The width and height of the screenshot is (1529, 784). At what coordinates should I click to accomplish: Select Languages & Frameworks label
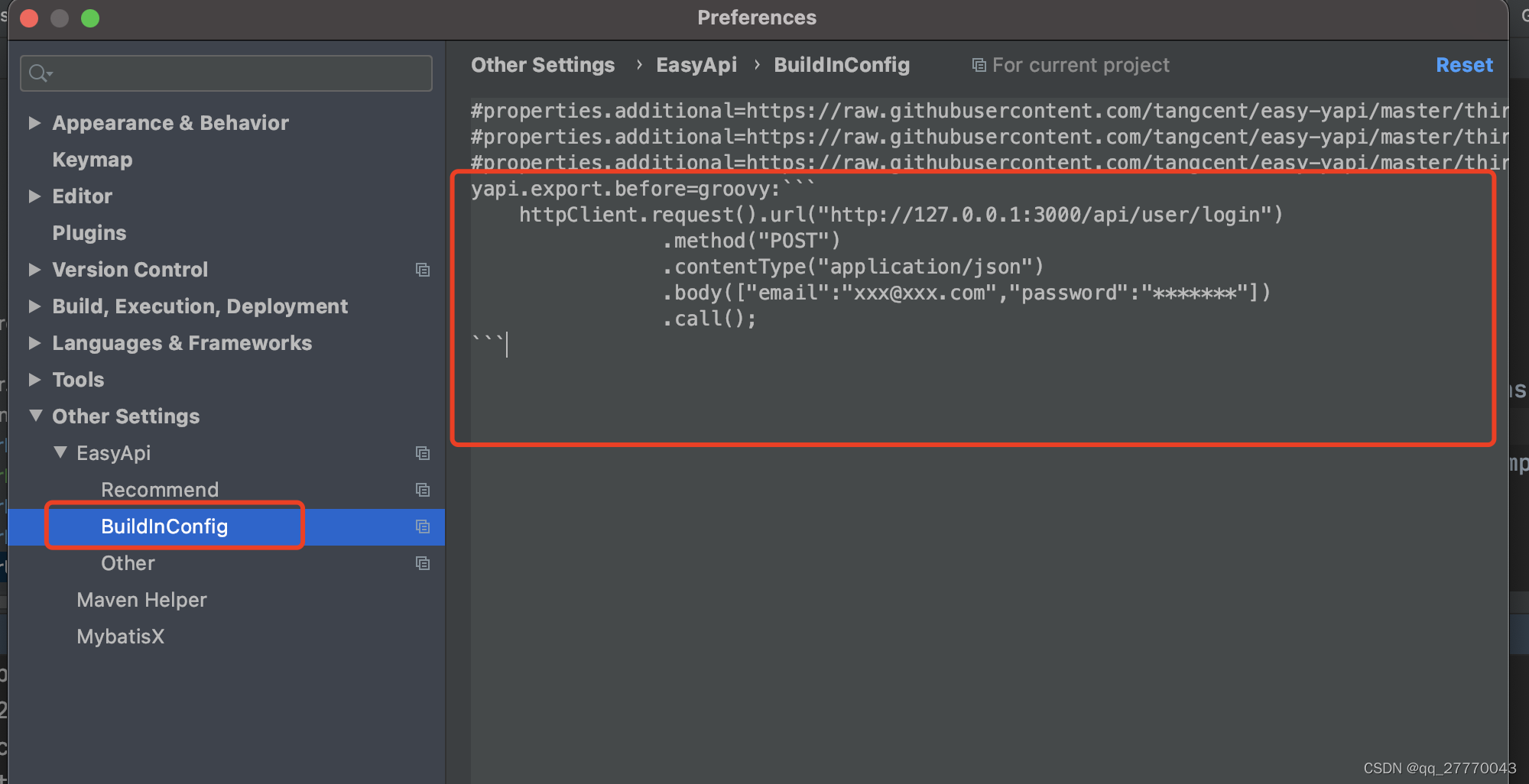(x=182, y=343)
